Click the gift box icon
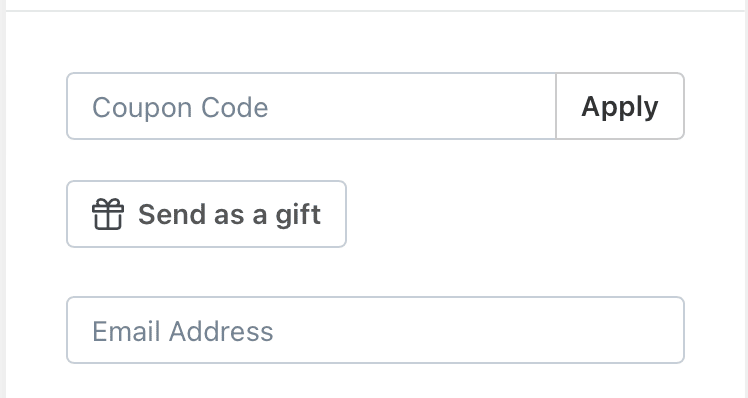 coord(108,214)
